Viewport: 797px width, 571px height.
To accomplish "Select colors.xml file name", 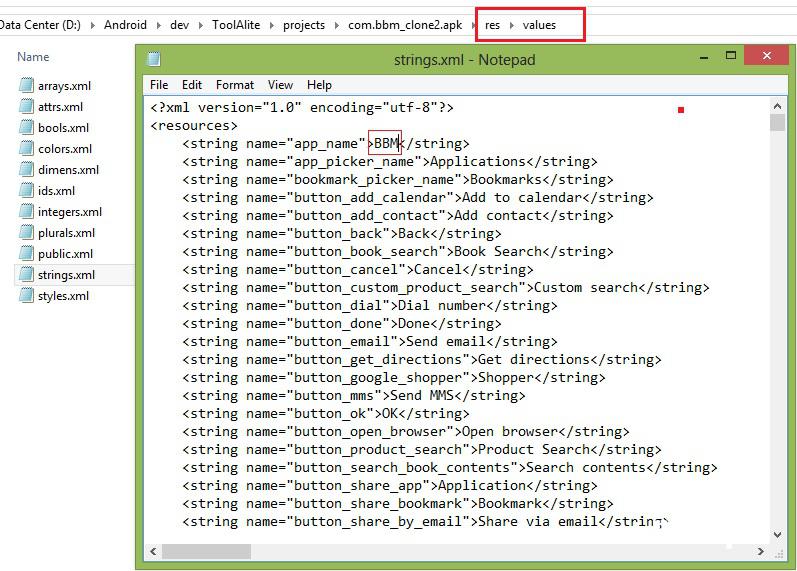I will coord(65,149).
